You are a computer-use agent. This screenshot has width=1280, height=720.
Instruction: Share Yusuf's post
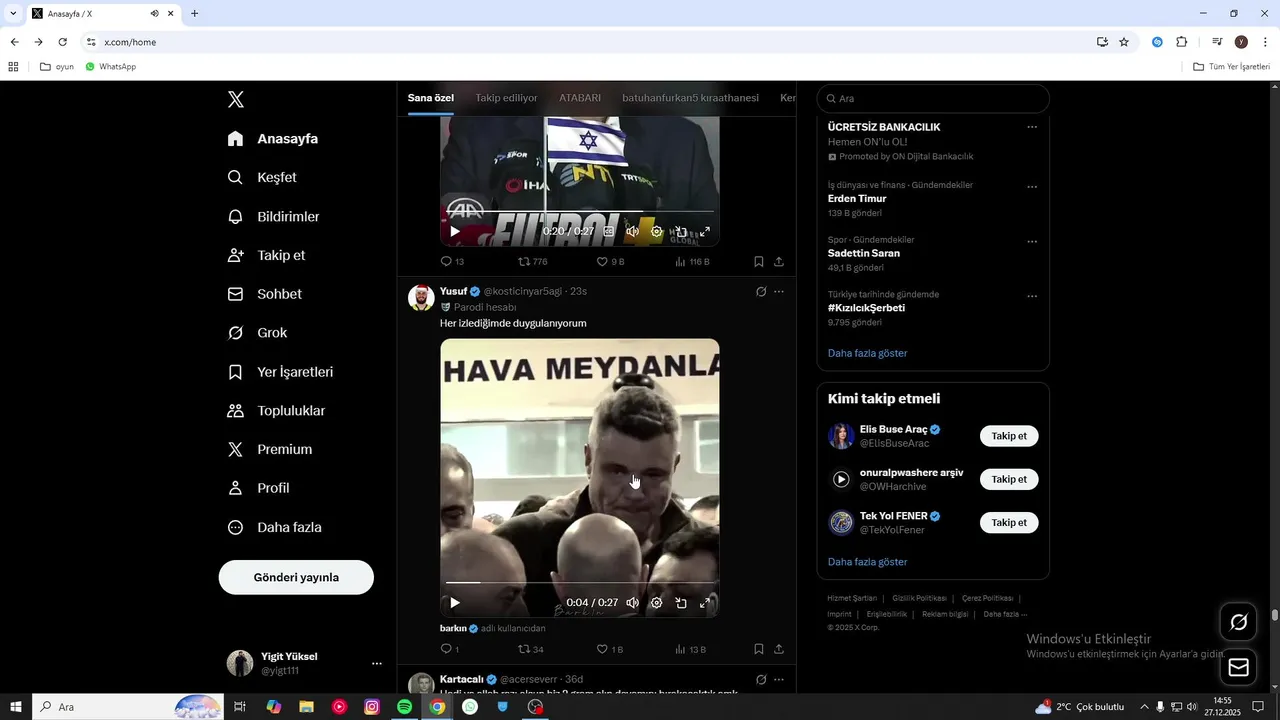point(779,649)
